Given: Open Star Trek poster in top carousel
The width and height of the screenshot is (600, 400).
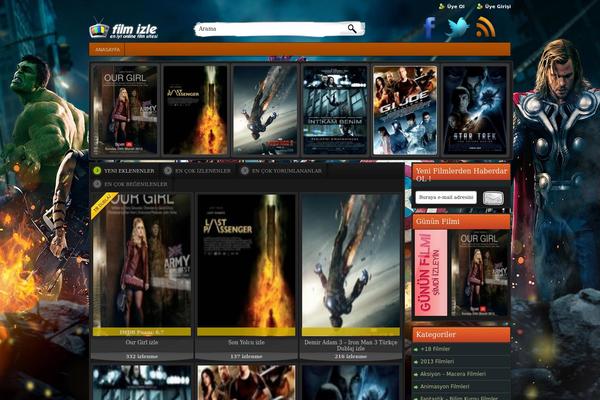Looking at the screenshot, I should [475, 110].
